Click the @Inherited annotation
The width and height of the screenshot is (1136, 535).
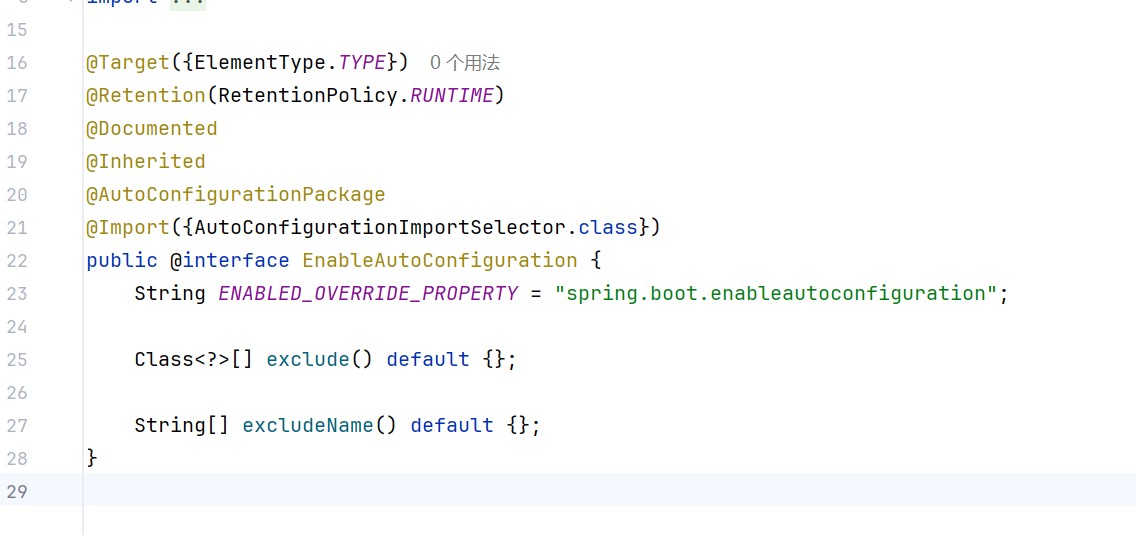tap(145, 162)
